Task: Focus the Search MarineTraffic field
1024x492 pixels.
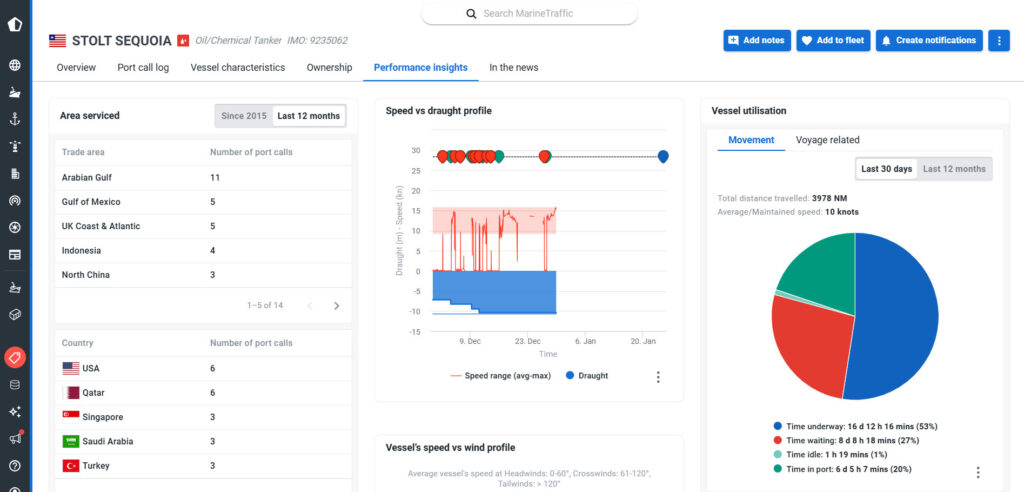Action: pyautogui.click(x=530, y=13)
